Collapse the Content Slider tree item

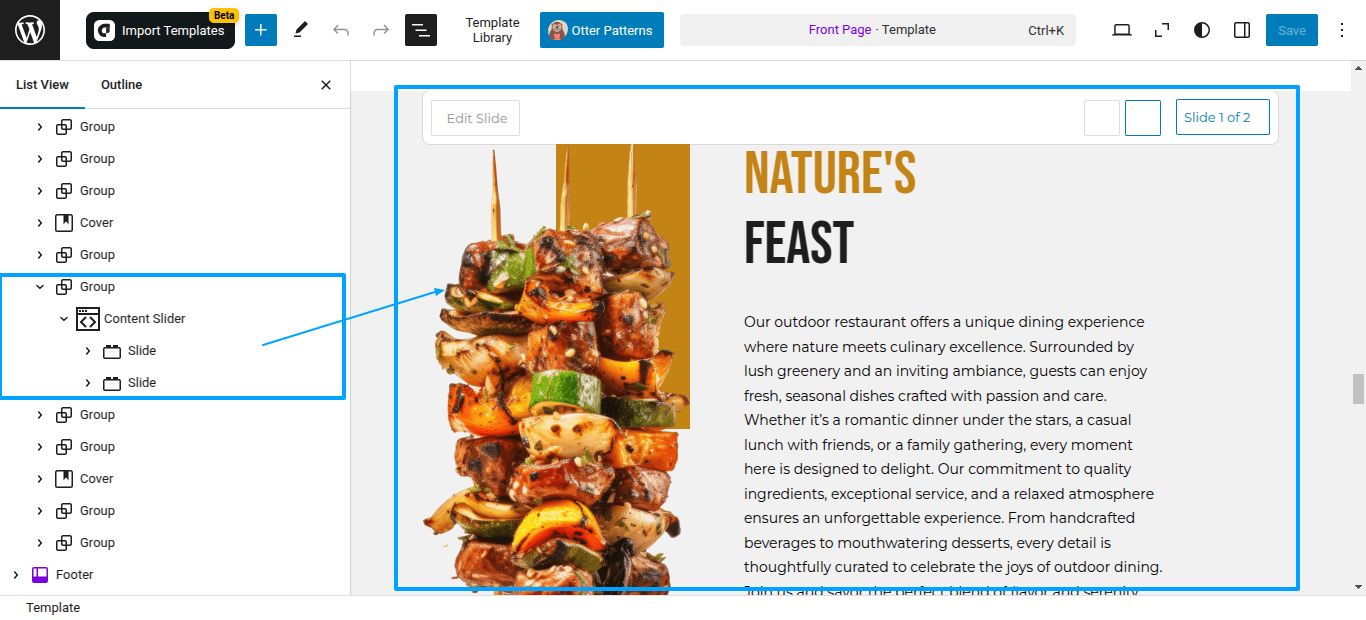click(x=64, y=319)
